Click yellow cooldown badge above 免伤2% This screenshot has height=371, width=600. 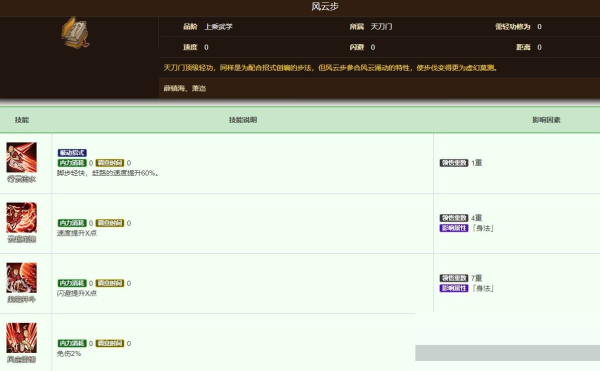point(110,343)
